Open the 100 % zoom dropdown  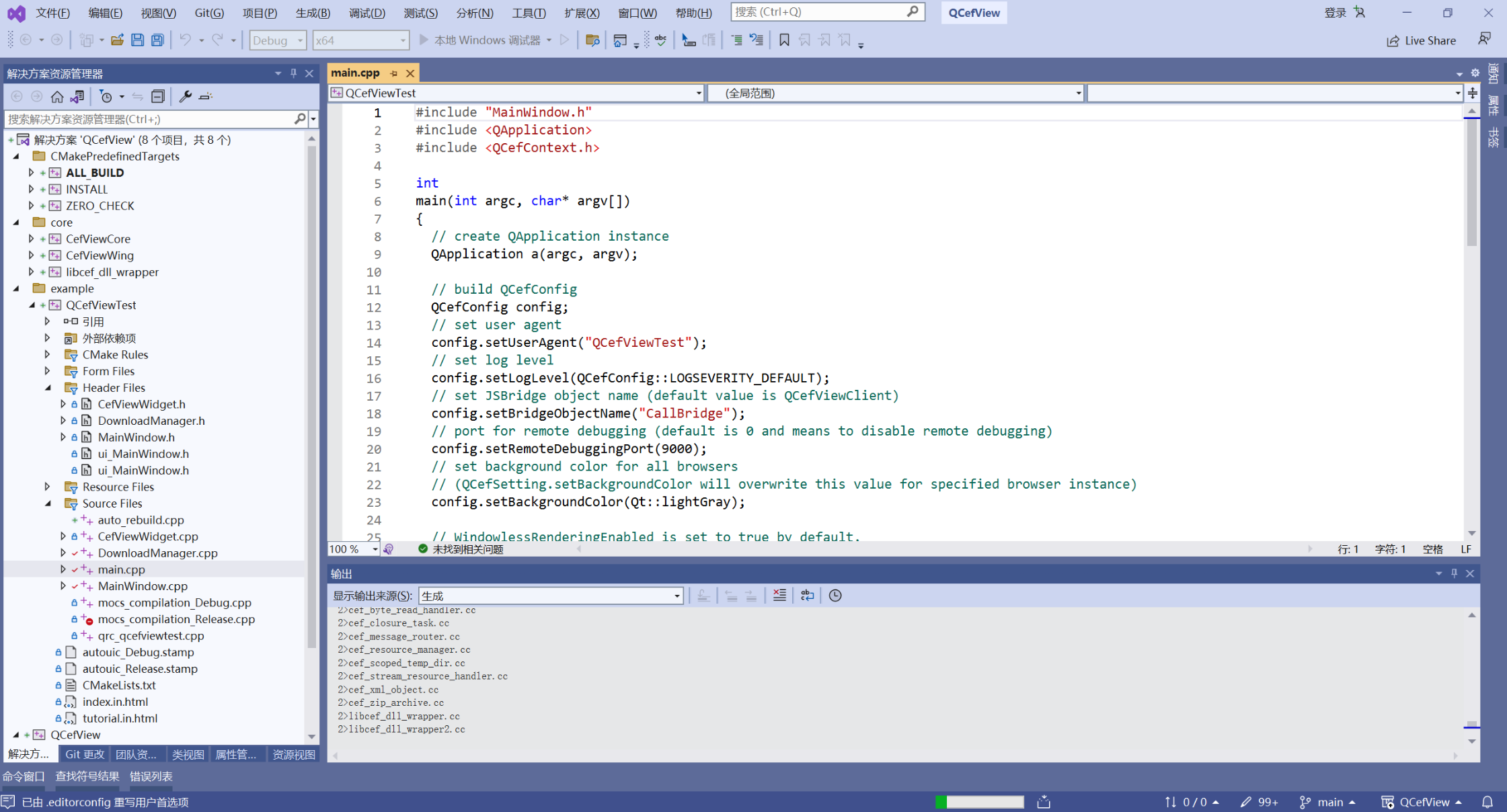tap(354, 549)
